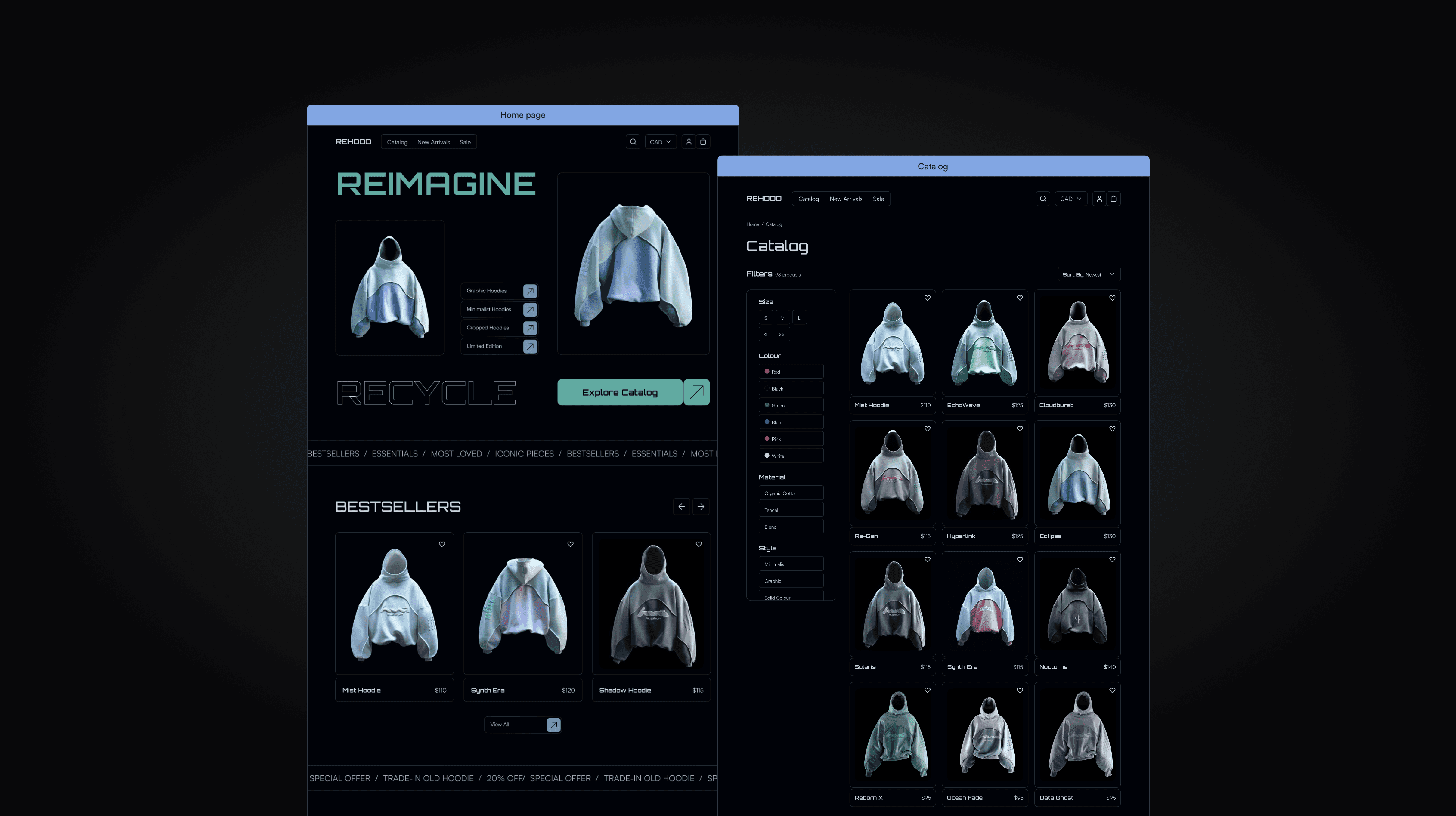Favorite the Mist Hoodie in Bestsellers
The image size is (1456, 816).
pyautogui.click(x=442, y=544)
